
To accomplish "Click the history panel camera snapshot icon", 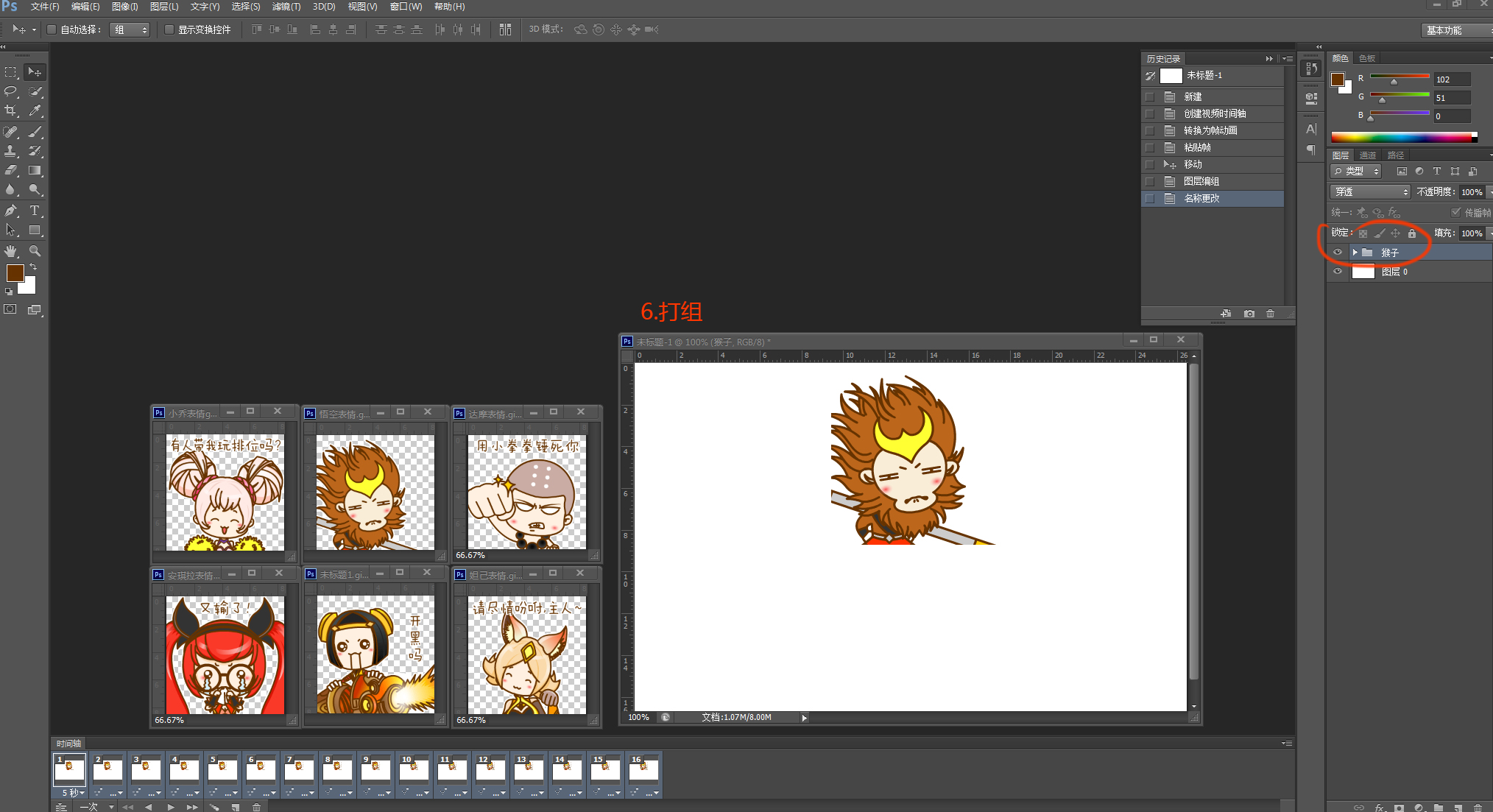I will (1249, 314).
